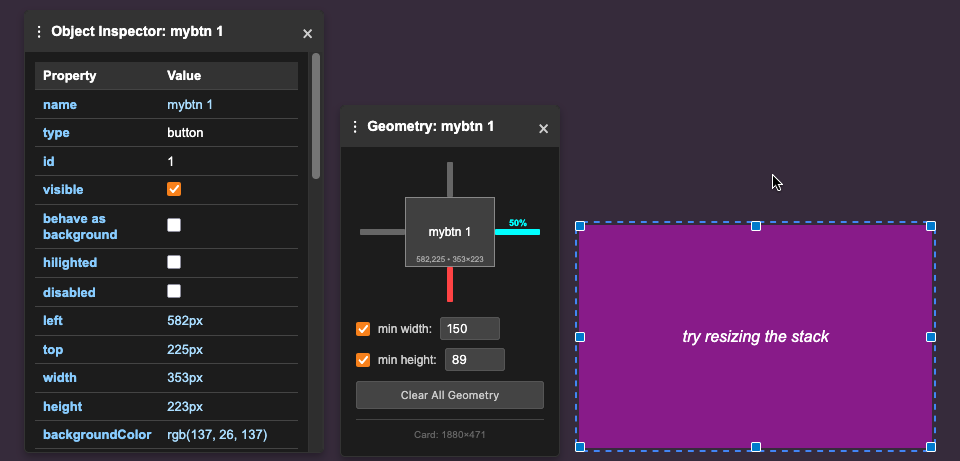
Task: Click the backgroundColor rgb value
Action: pyautogui.click(x=217, y=435)
